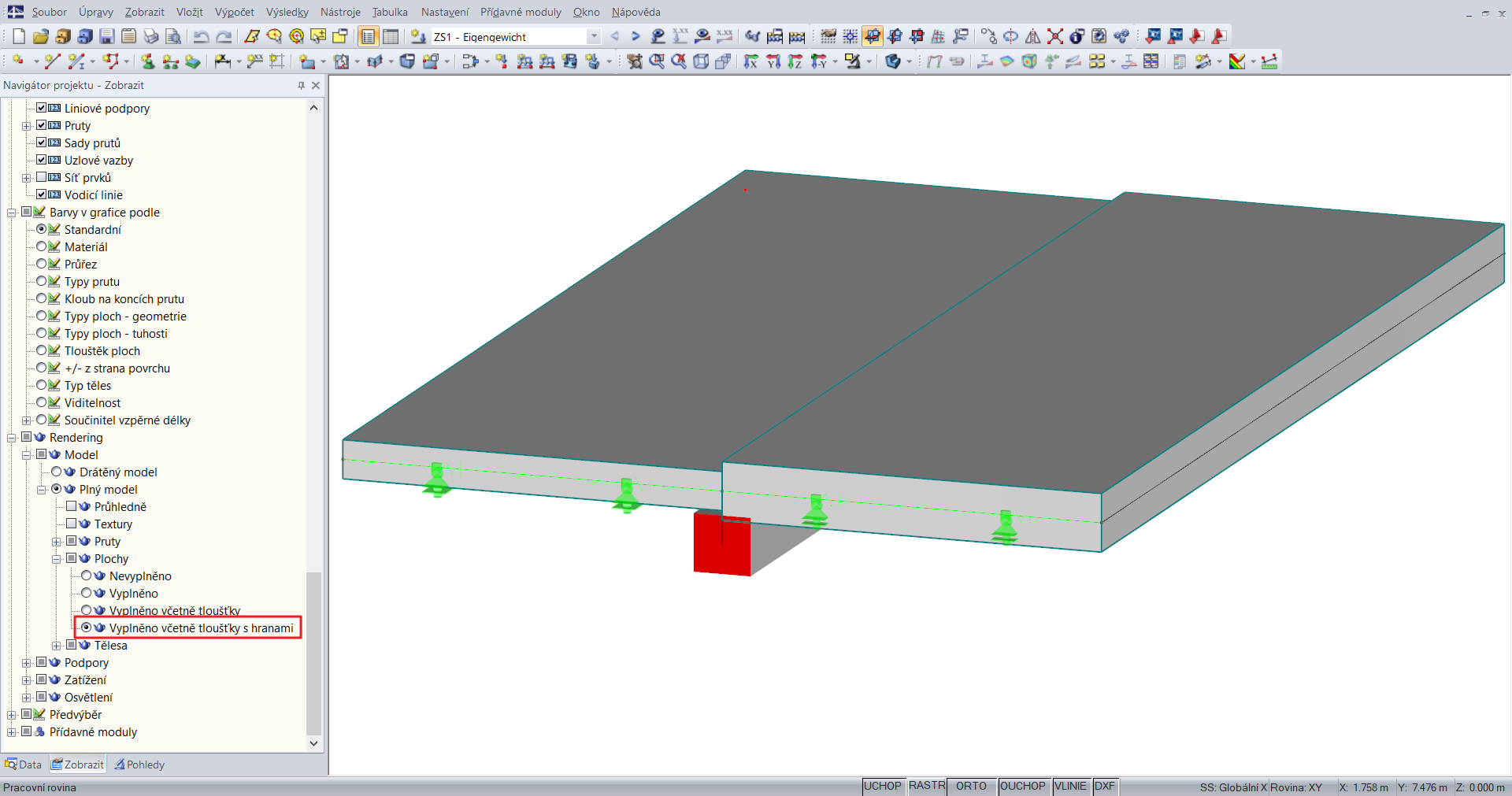1512x796 pixels.
Task: Undo the last action
Action: pos(202,36)
